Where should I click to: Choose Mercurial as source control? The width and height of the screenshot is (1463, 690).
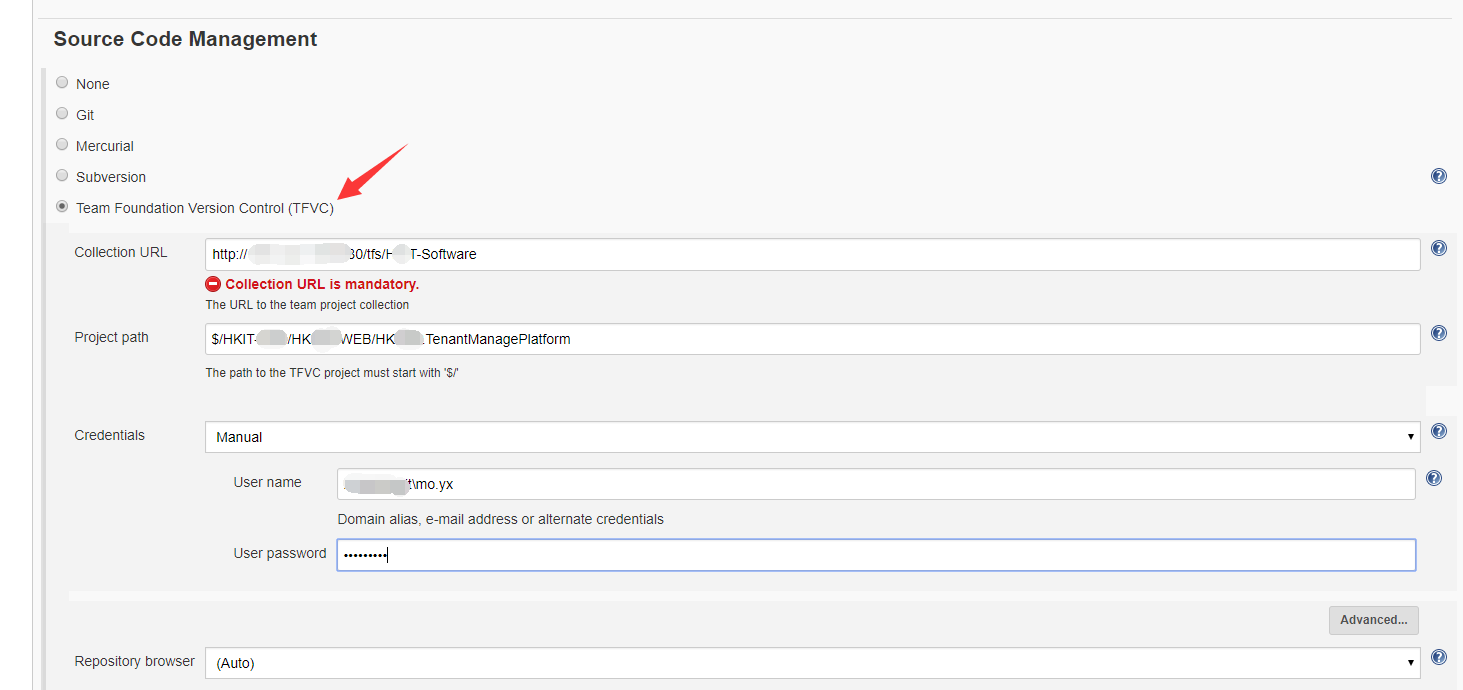62,145
